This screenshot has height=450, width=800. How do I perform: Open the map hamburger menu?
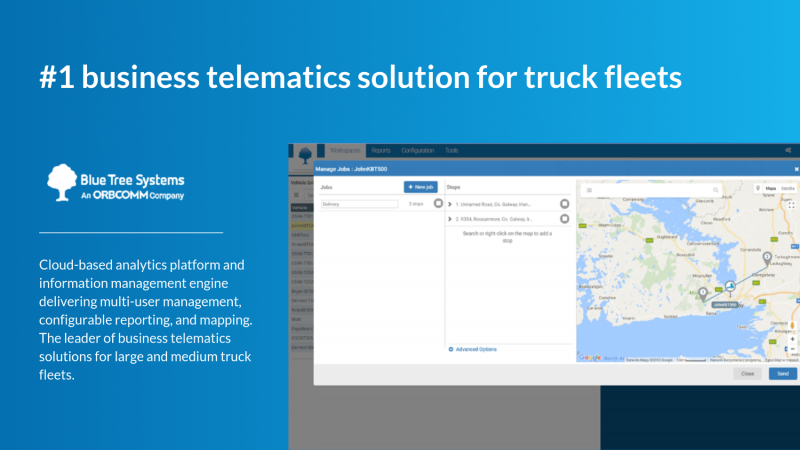pyautogui.click(x=589, y=190)
